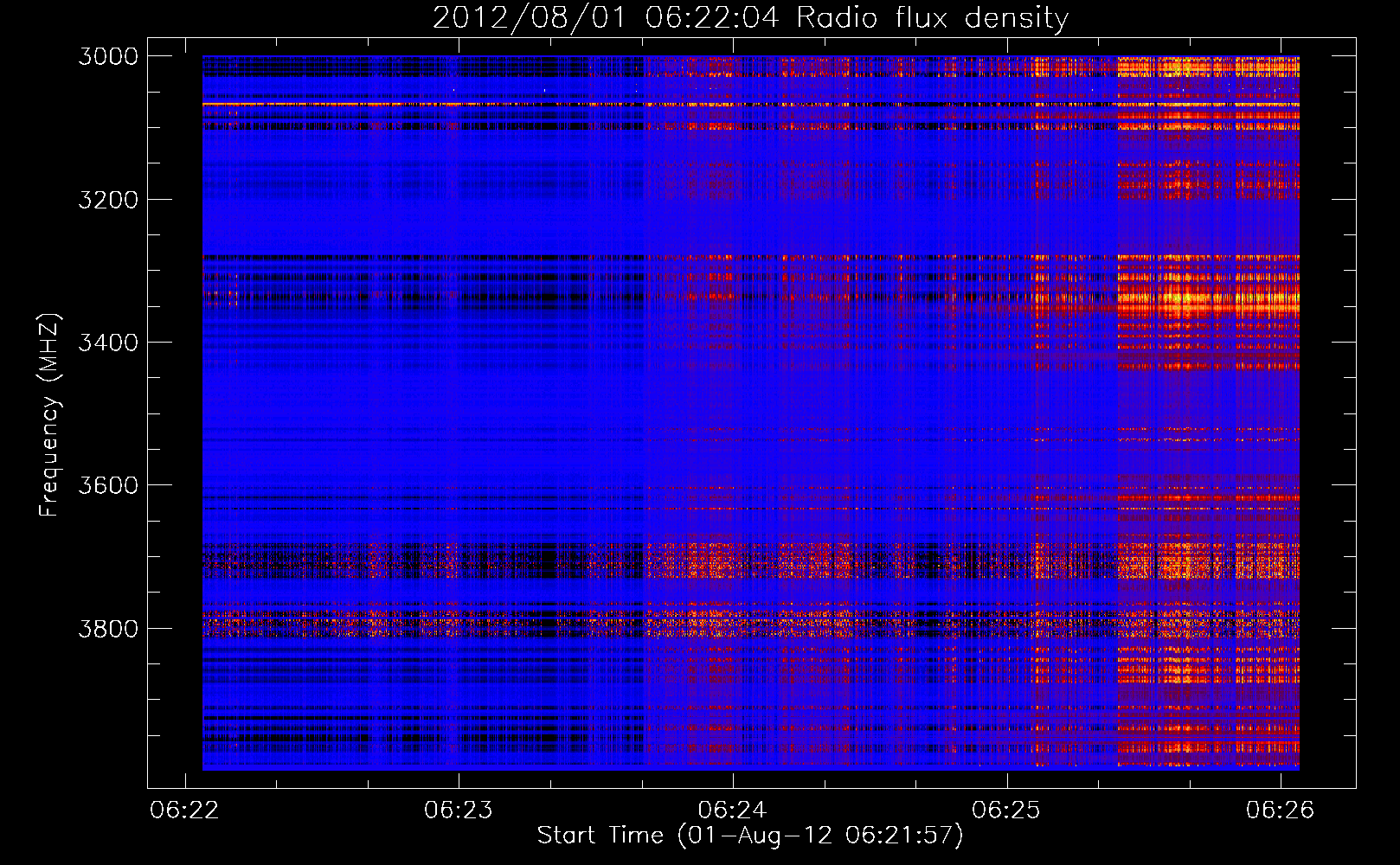Click the 3000 frequency axis label
Viewport: 1400px width, 865px height.
tap(108, 56)
